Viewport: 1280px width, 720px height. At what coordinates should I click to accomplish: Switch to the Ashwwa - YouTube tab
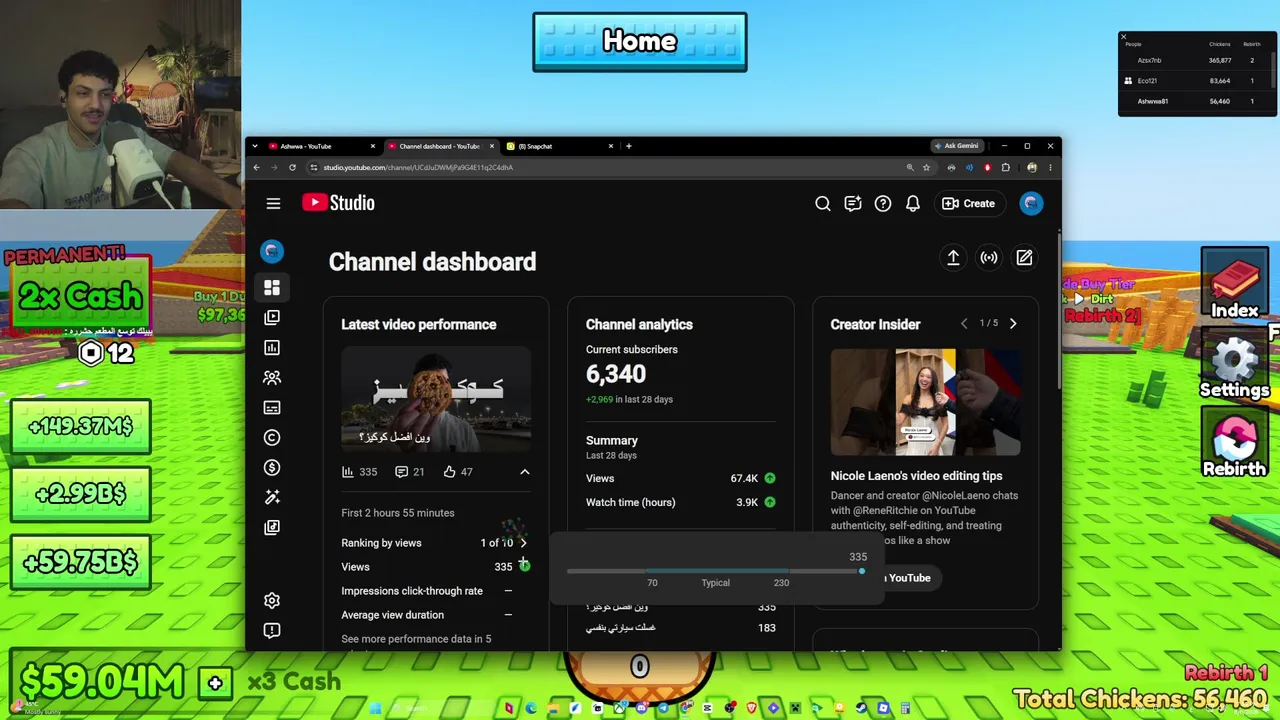[321, 146]
